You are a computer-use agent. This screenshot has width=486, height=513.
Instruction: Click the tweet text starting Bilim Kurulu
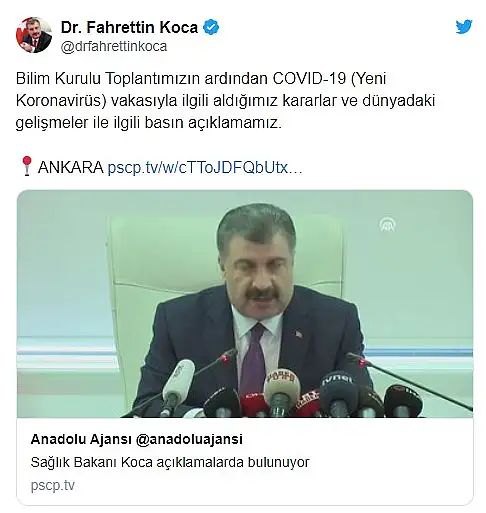tap(225, 101)
